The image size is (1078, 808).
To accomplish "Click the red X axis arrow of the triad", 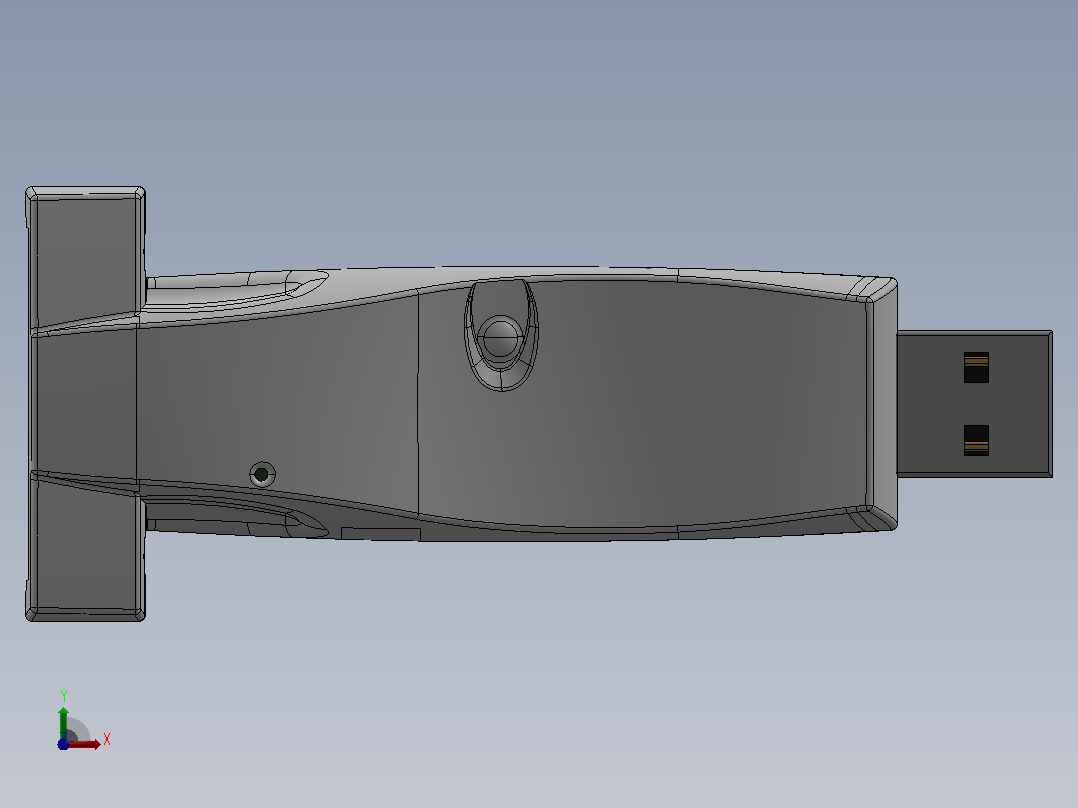I will coord(84,744).
